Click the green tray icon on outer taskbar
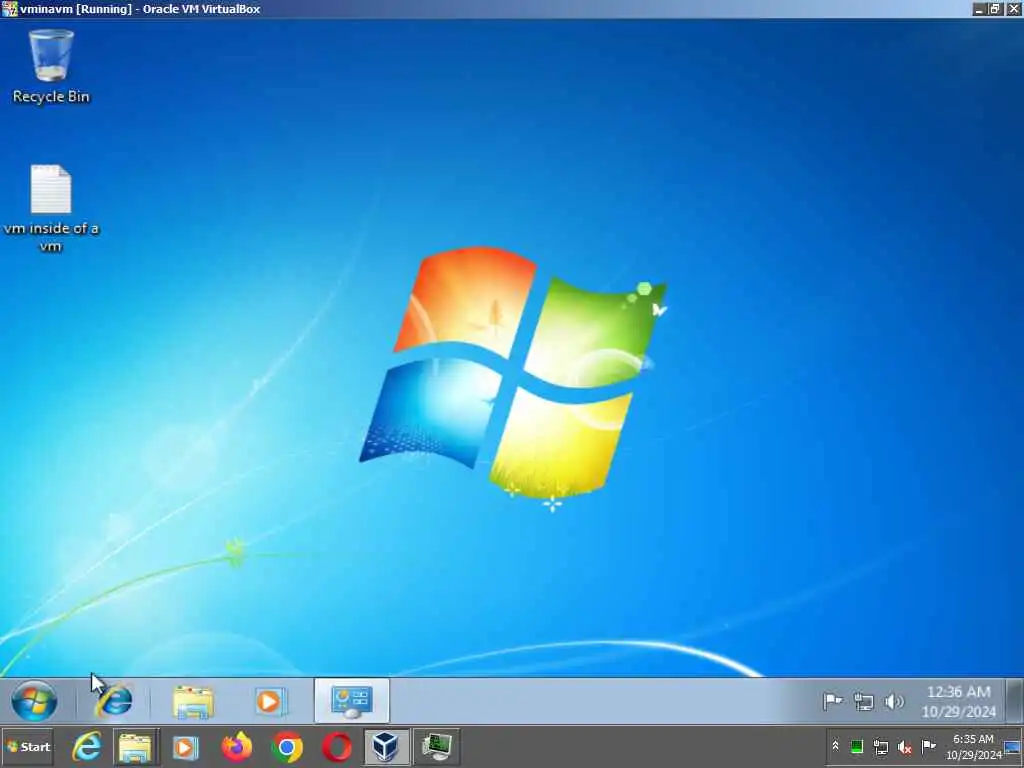Image resolution: width=1024 pixels, height=768 pixels. (857, 746)
